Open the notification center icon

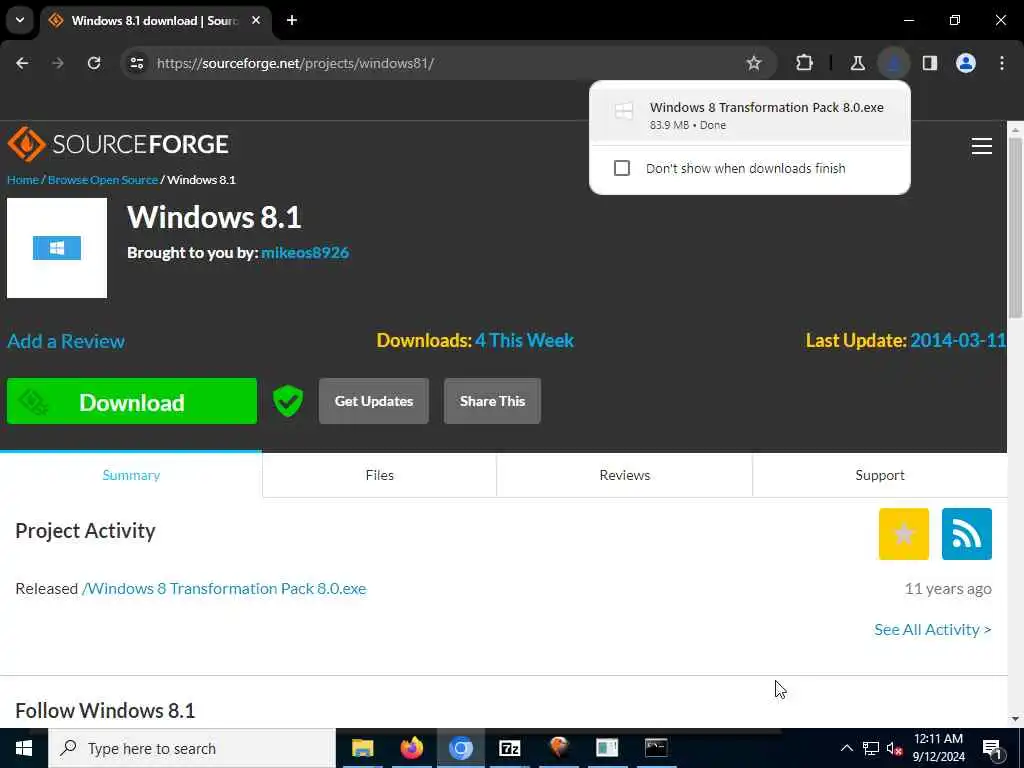point(992,748)
